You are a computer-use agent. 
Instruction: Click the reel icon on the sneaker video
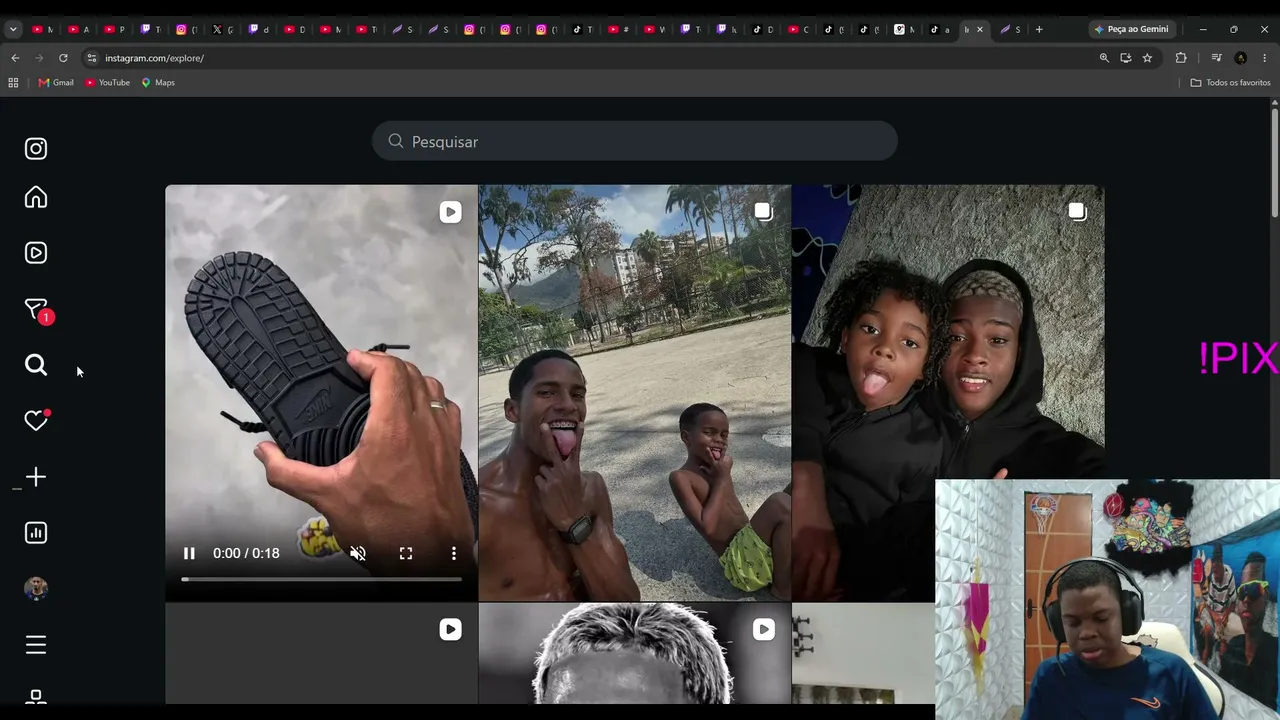coord(450,211)
